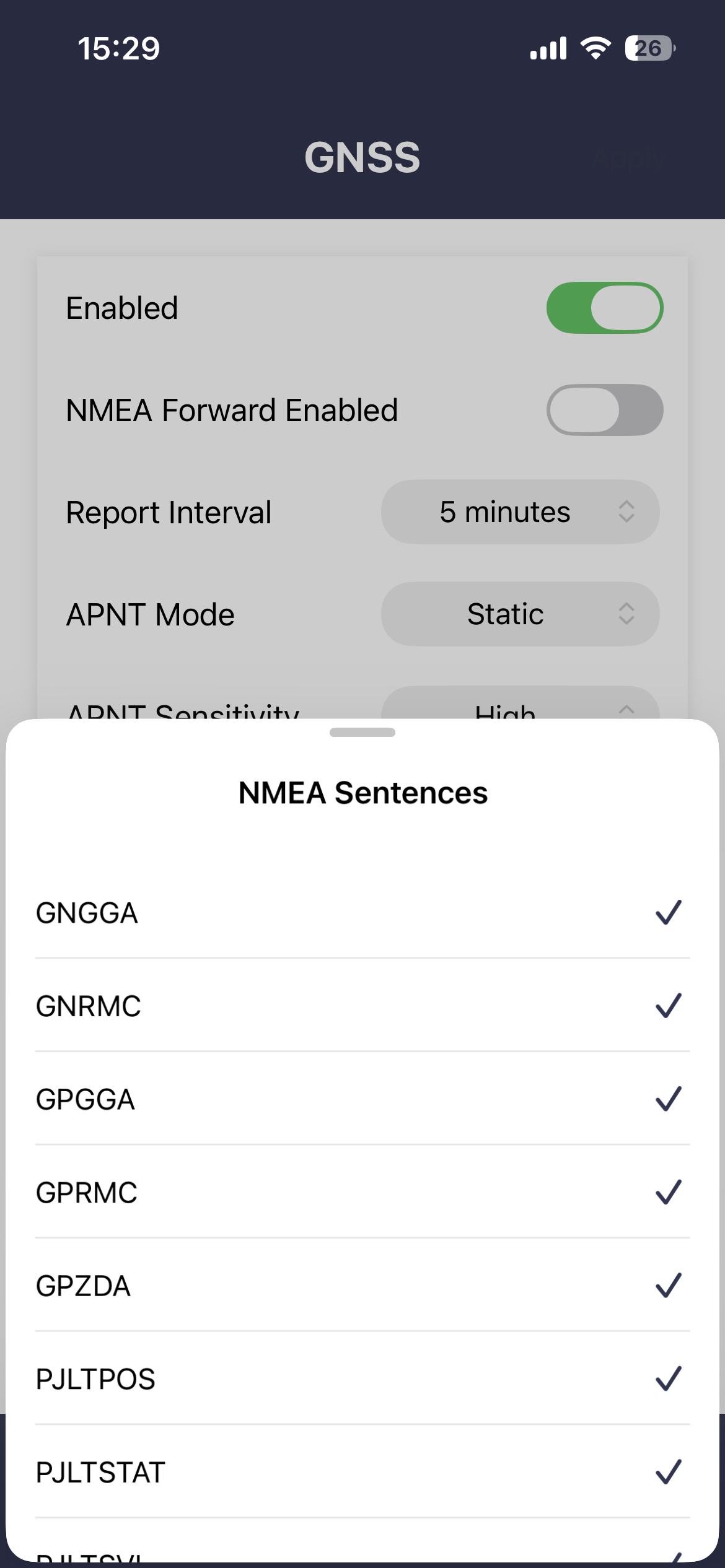
Task: Select the GPZDA list entry
Action: tap(310, 1286)
